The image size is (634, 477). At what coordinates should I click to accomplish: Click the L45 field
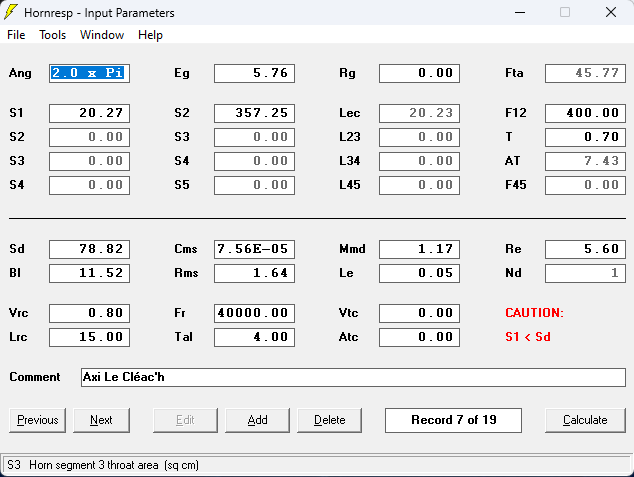pyautogui.click(x=419, y=185)
